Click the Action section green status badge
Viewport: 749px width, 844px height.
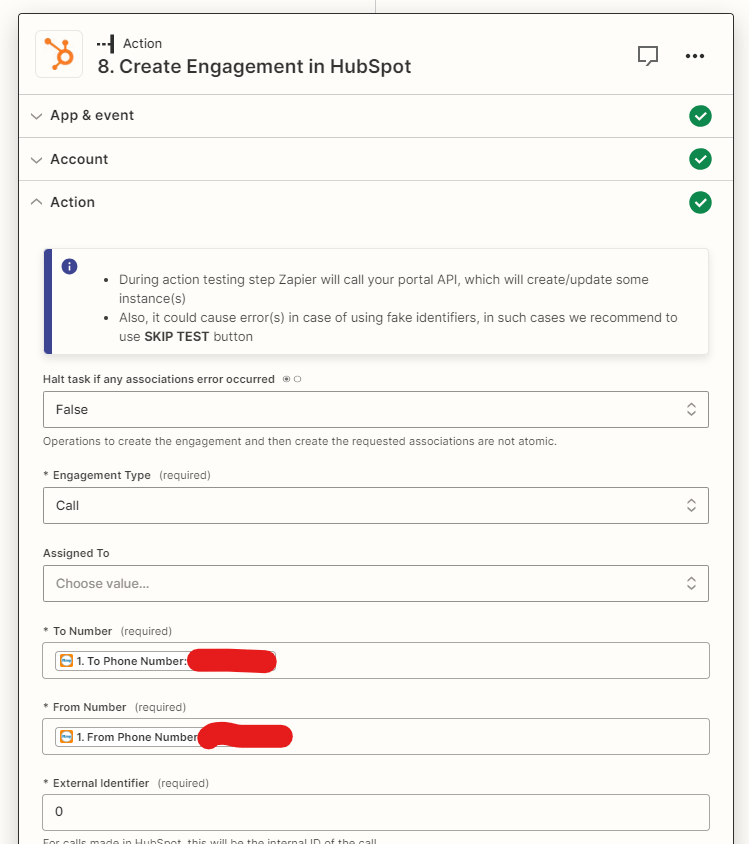(700, 202)
